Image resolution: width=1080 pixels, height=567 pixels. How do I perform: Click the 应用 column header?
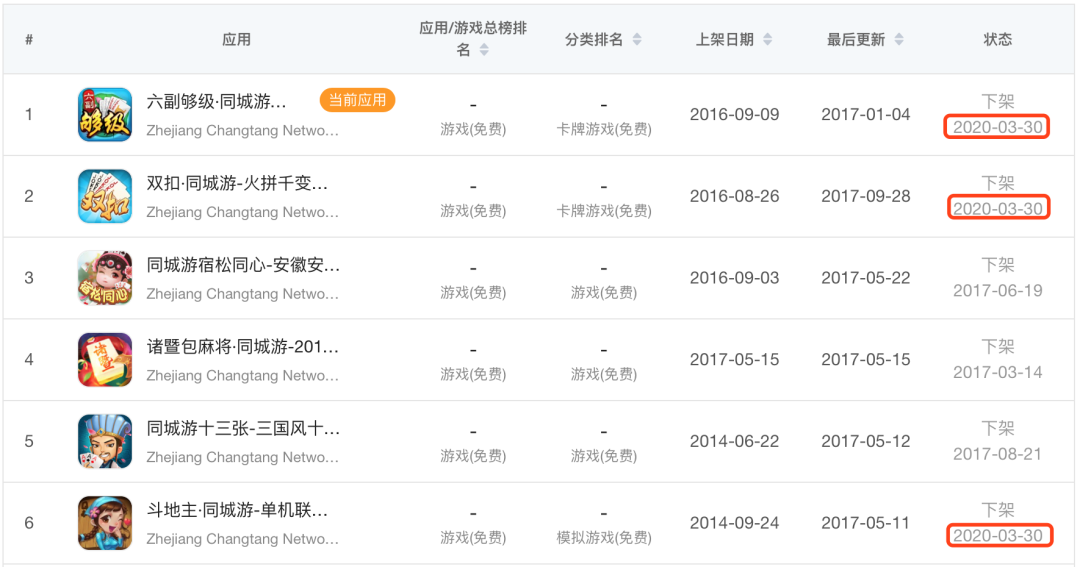pyautogui.click(x=236, y=39)
